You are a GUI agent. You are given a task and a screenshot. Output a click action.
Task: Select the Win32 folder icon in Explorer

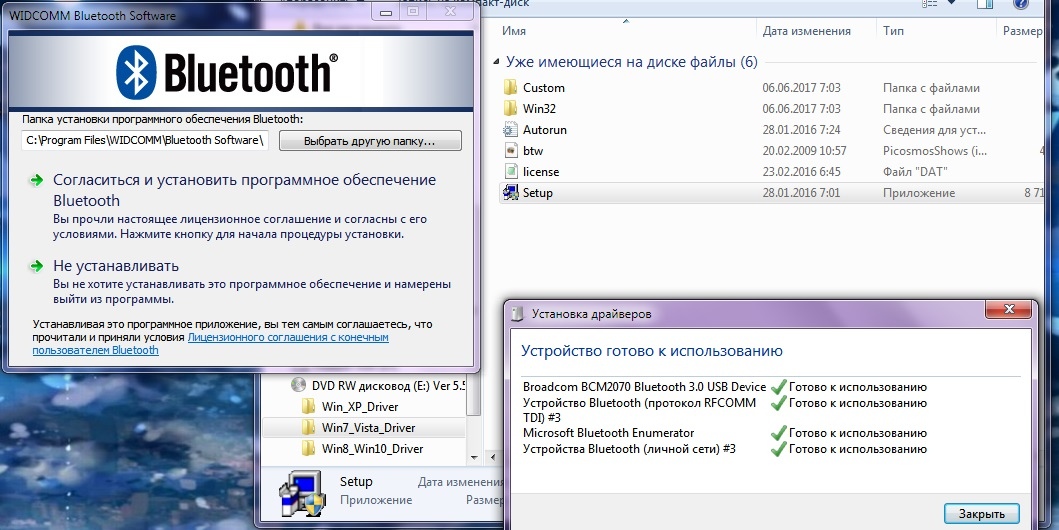tap(510, 109)
